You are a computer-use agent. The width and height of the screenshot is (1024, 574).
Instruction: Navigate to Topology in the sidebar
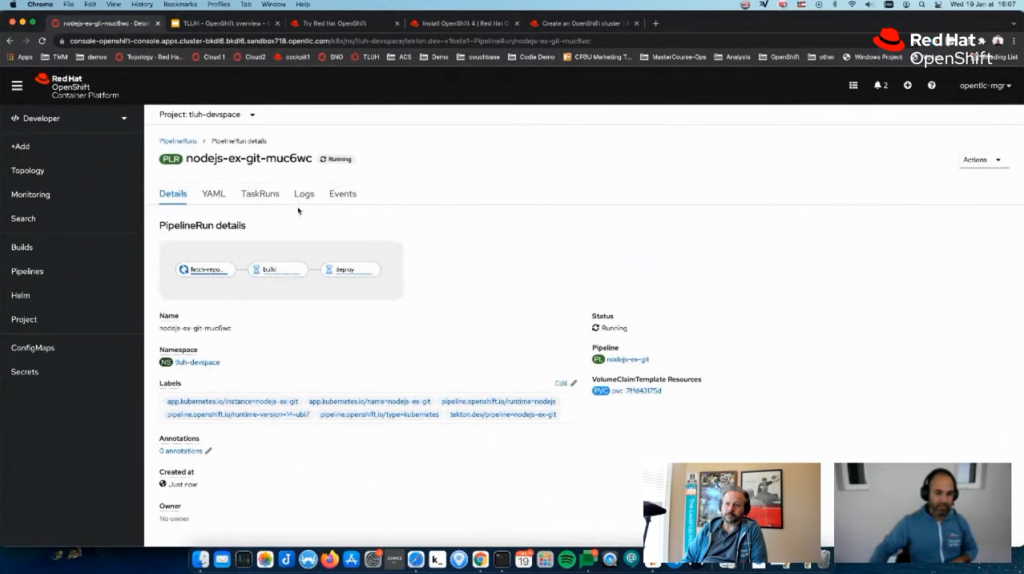[27, 170]
